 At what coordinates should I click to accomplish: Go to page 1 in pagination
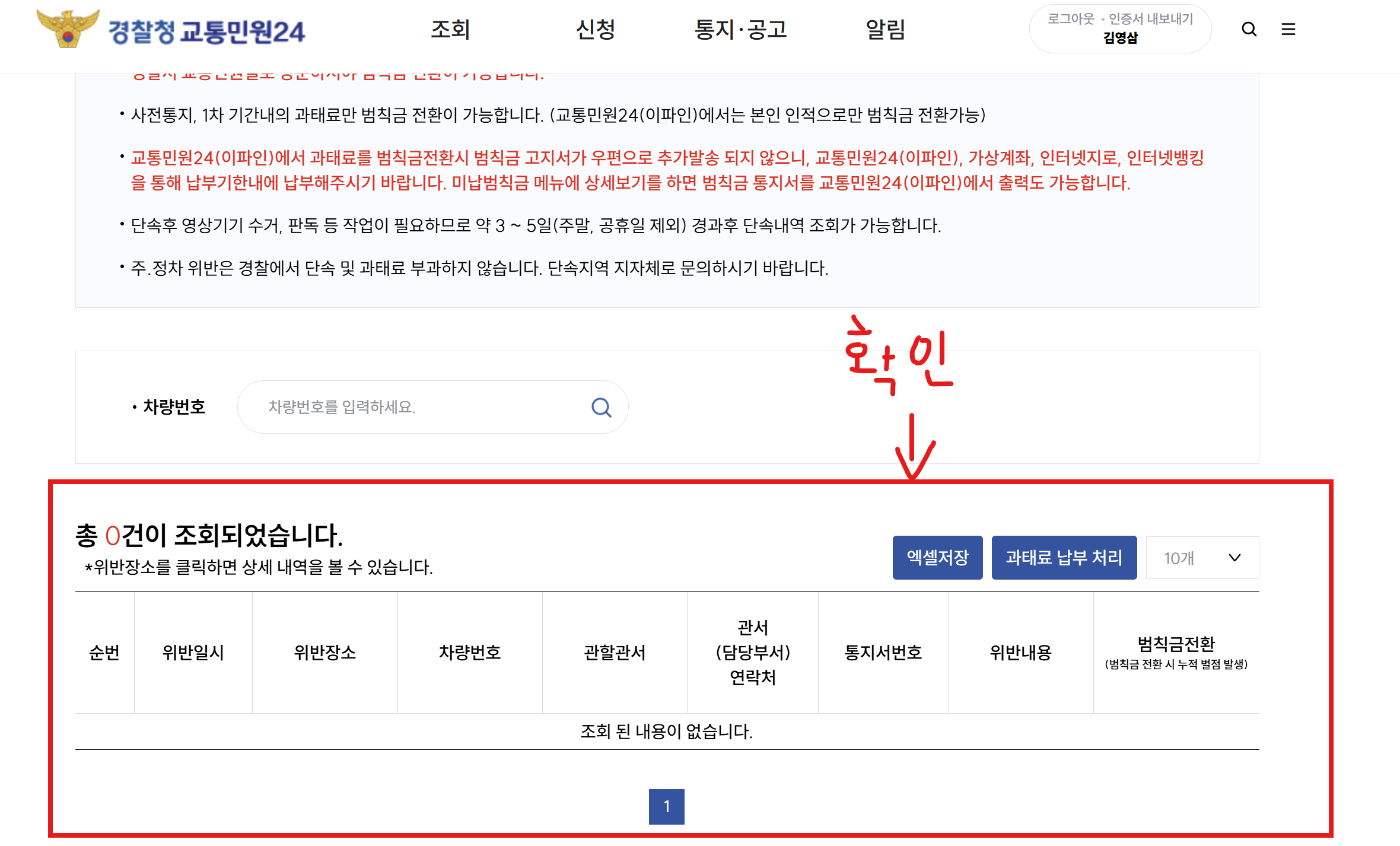[666, 806]
